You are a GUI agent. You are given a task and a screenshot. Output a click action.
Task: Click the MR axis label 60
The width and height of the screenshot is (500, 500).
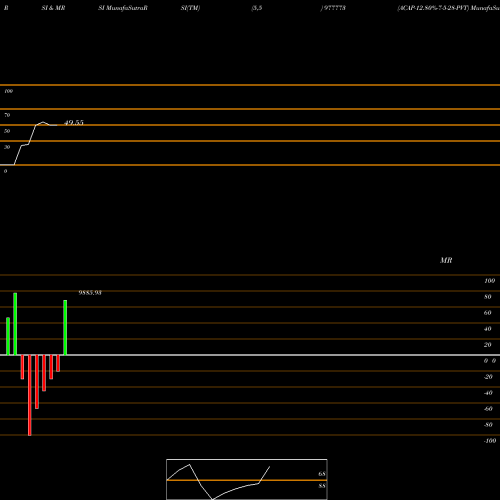click(488, 313)
